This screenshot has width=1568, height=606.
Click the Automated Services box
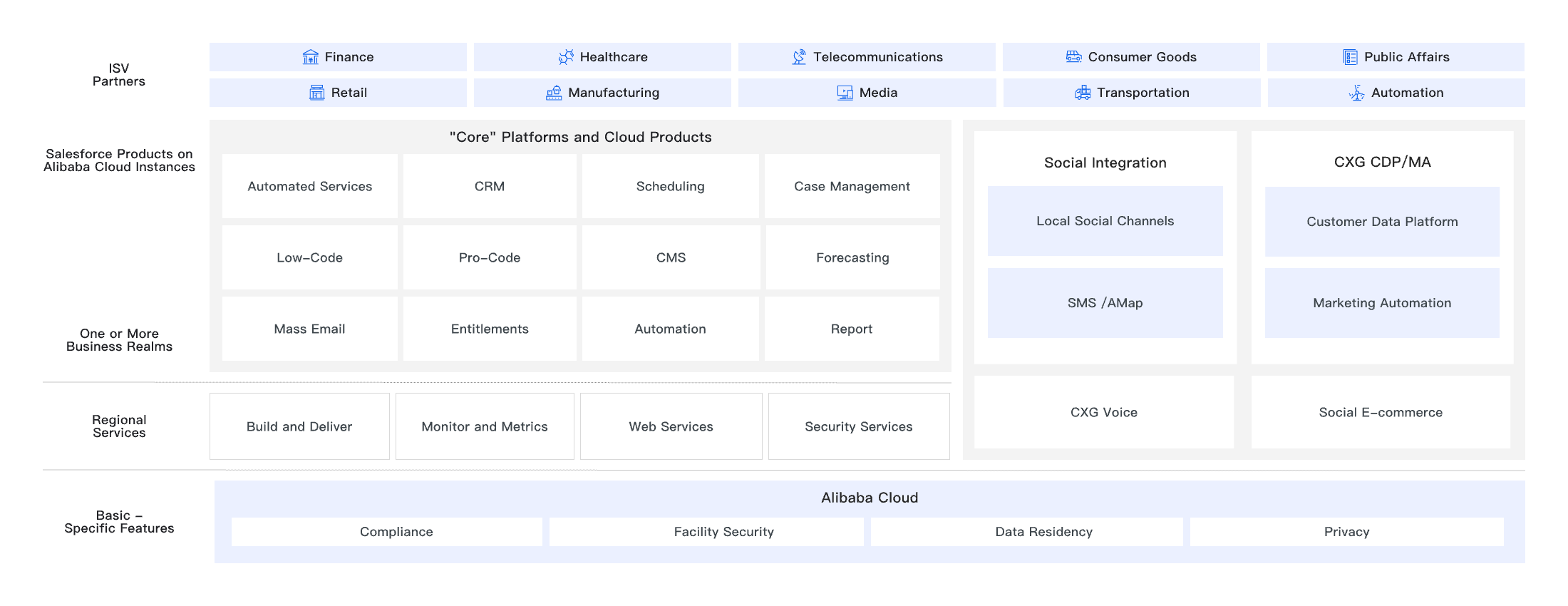pyautogui.click(x=310, y=186)
